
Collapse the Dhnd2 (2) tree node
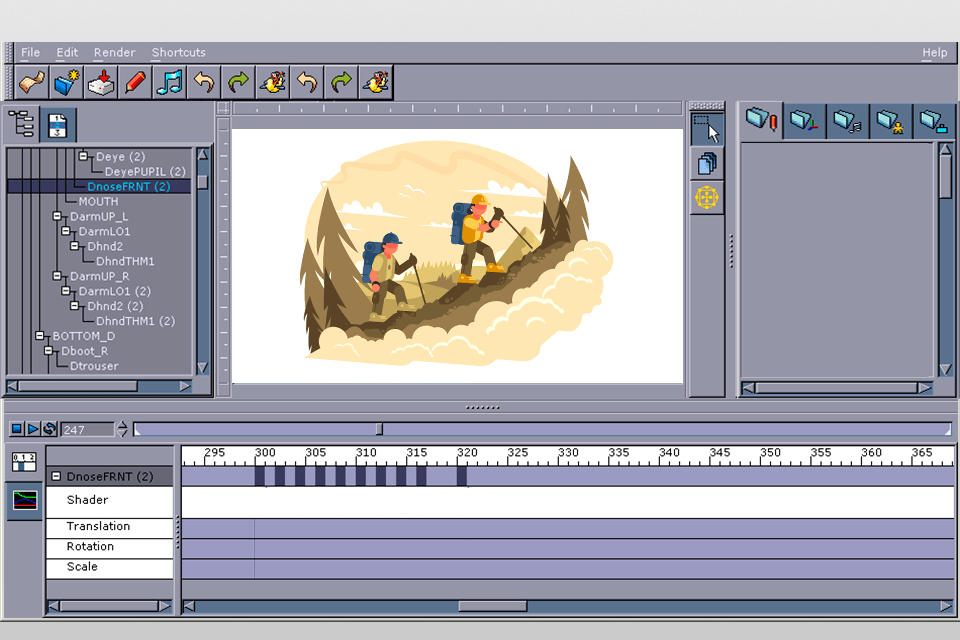tap(75, 306)
